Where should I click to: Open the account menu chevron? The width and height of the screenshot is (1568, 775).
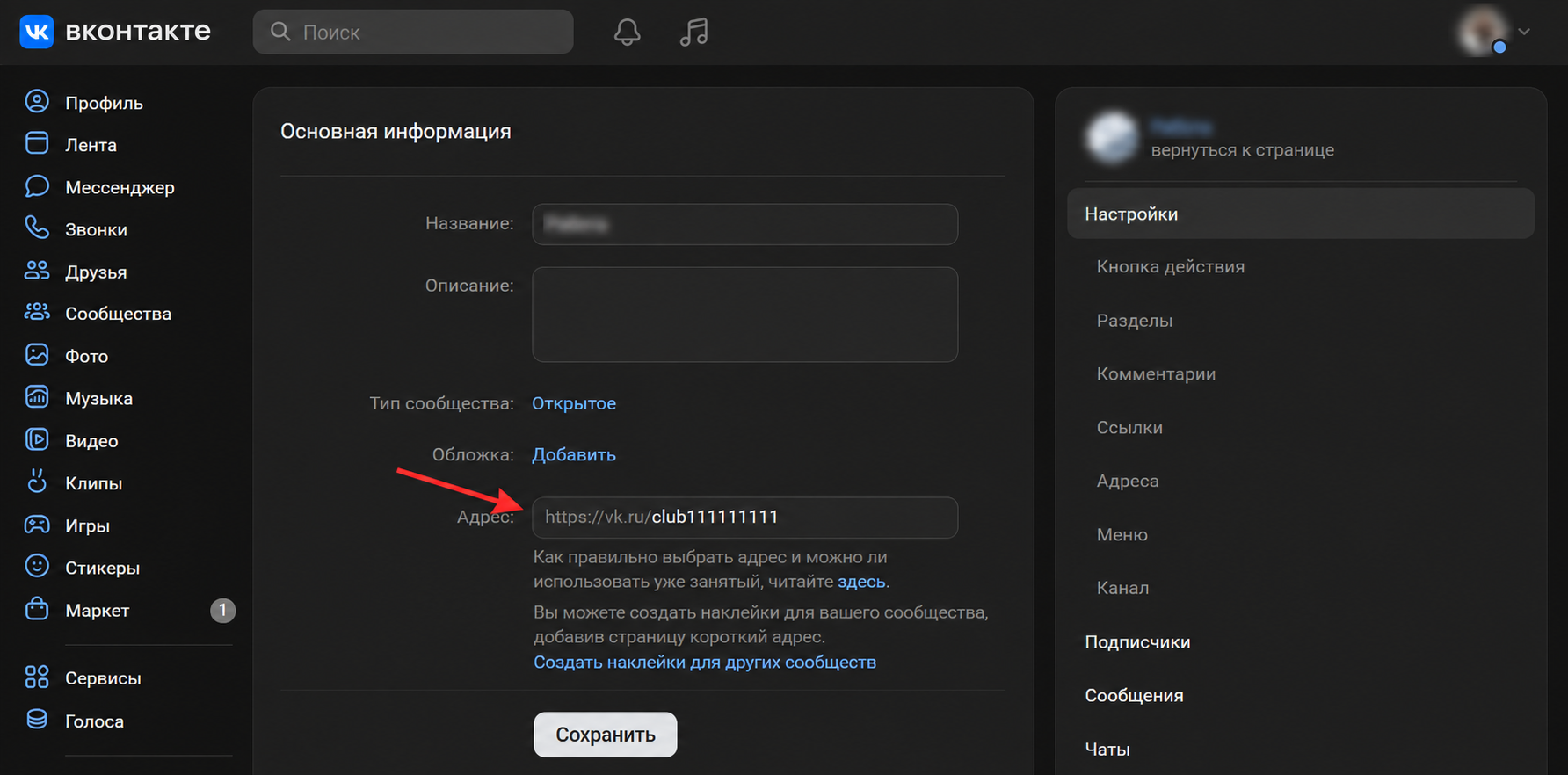pos(1524,32)
